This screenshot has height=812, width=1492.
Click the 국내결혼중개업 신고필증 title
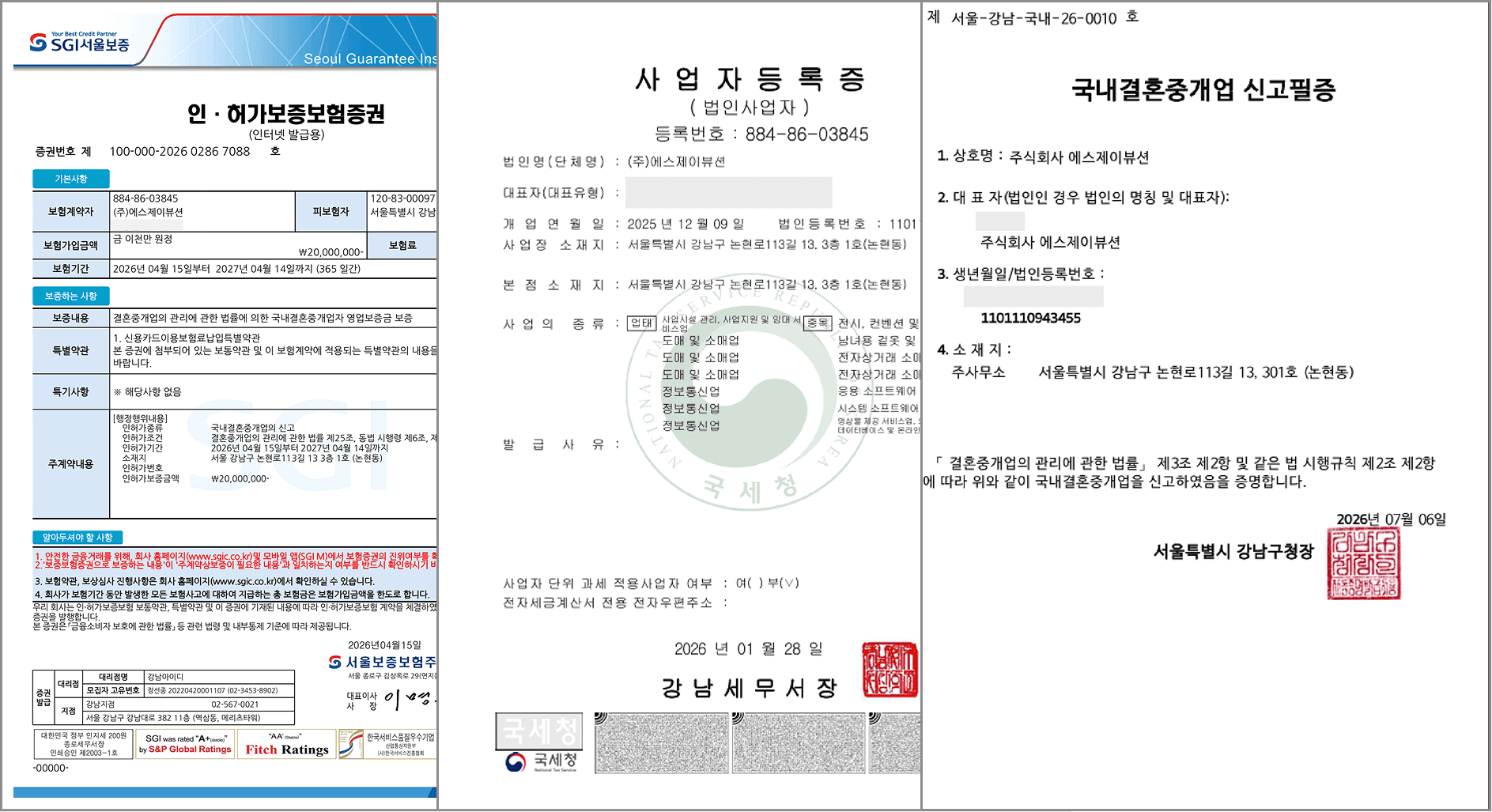pyautogui.click(x=1203, y=90)
